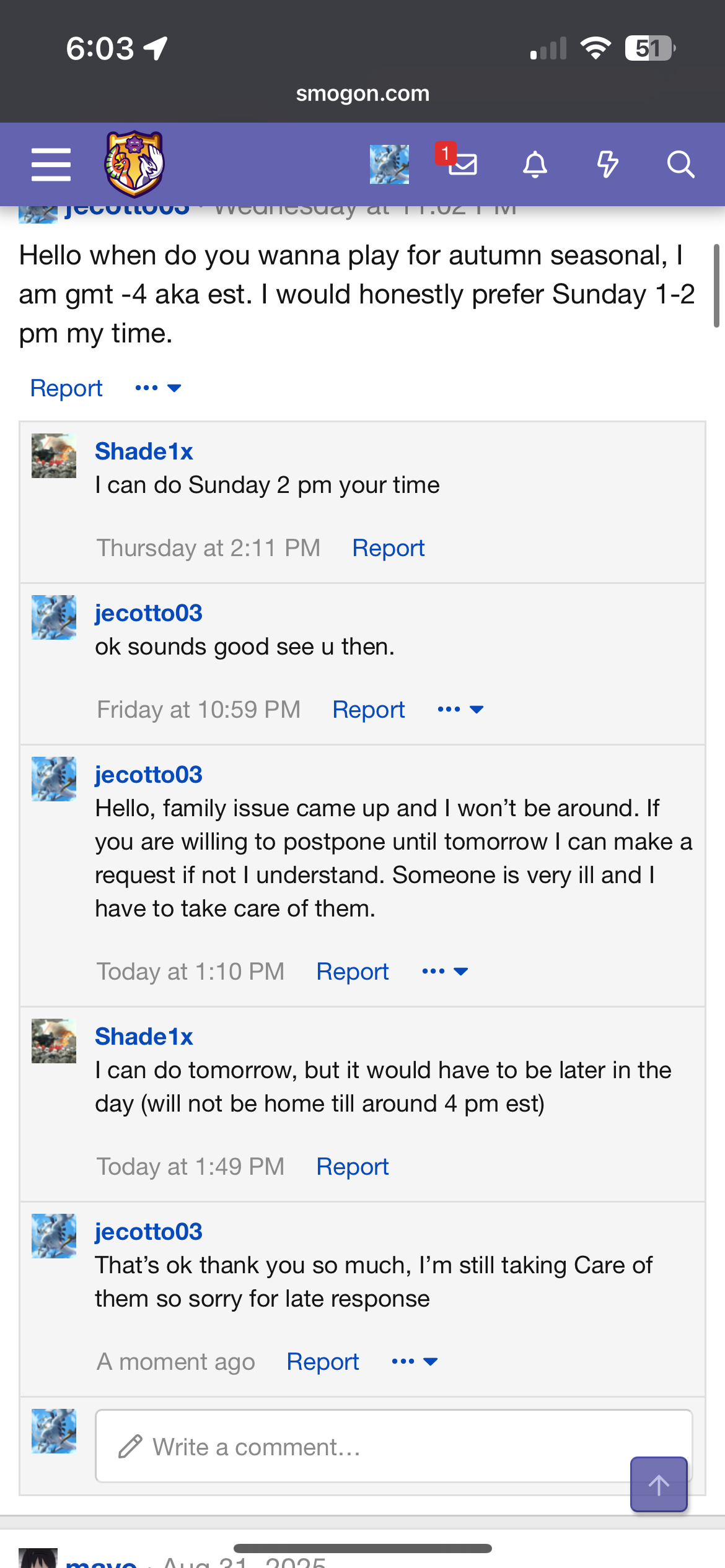Tap the Smogon logo
The image size is (725, 1568).
(x=134, y=163)
